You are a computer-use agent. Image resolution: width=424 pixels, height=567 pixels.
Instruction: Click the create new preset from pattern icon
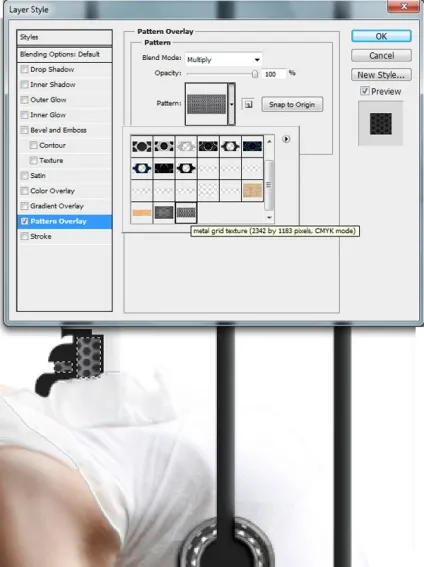[x=248, y=105]
